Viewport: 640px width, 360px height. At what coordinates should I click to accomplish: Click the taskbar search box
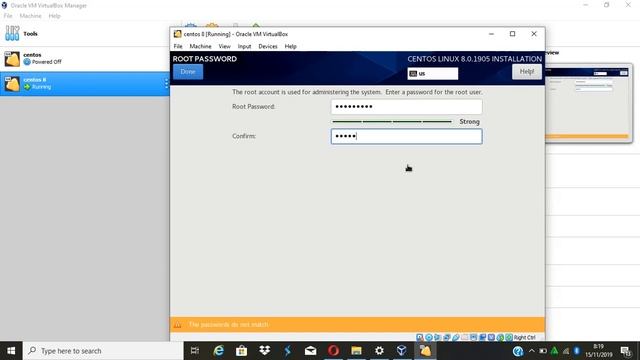(103, 351)
